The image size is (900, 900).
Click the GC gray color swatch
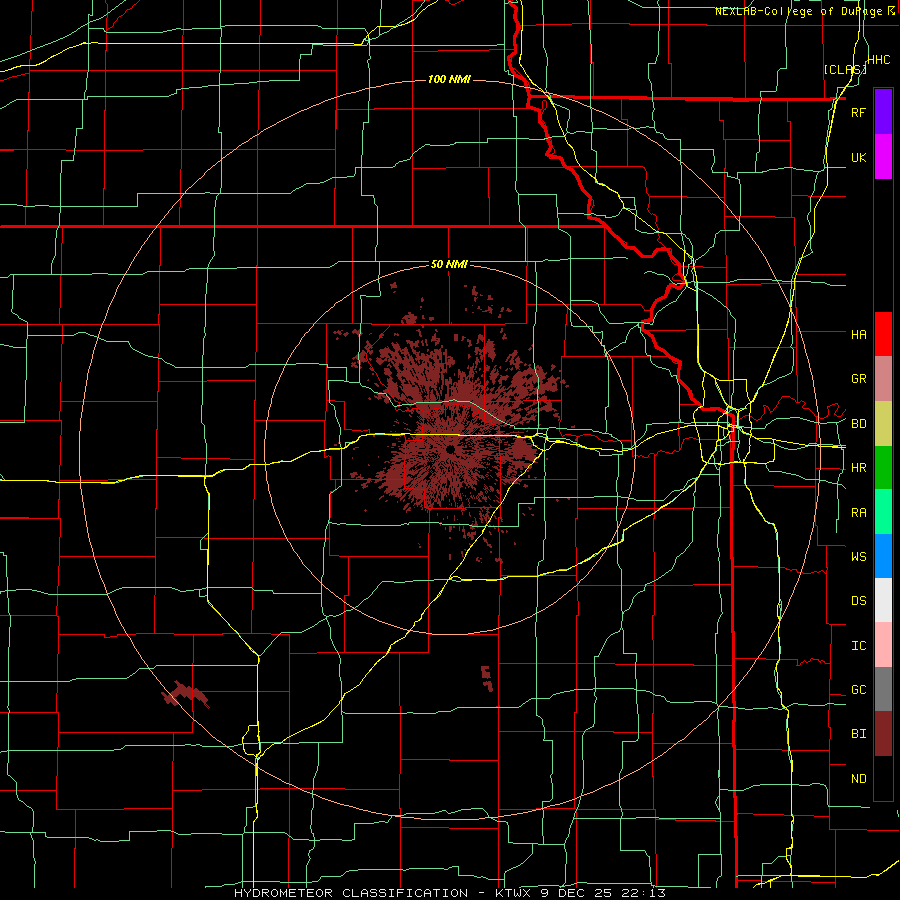point(883,689)
